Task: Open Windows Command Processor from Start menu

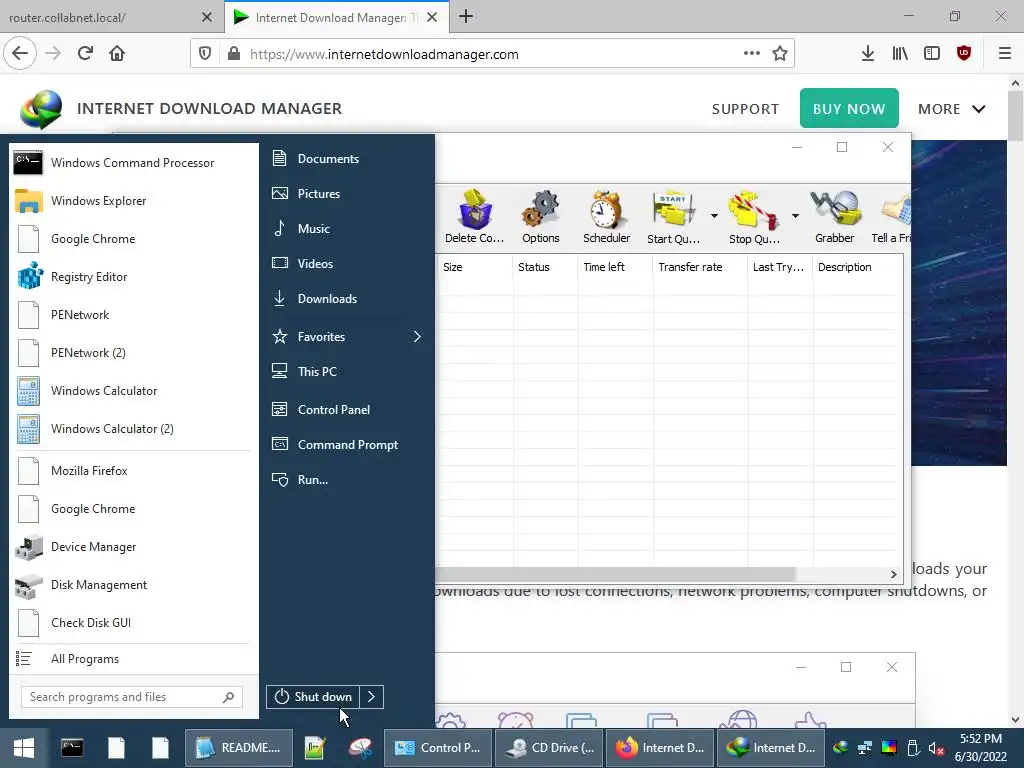Action: pos(133,163)
